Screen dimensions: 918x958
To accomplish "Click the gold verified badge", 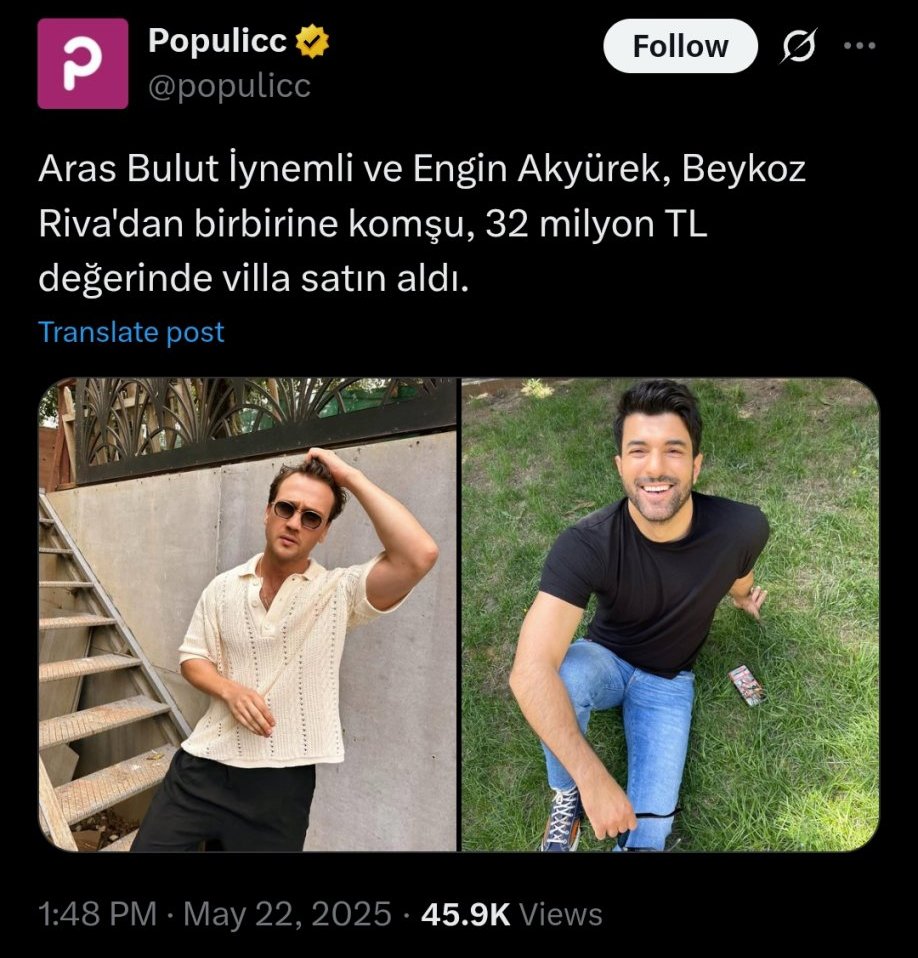I will (x=313, y=43).
